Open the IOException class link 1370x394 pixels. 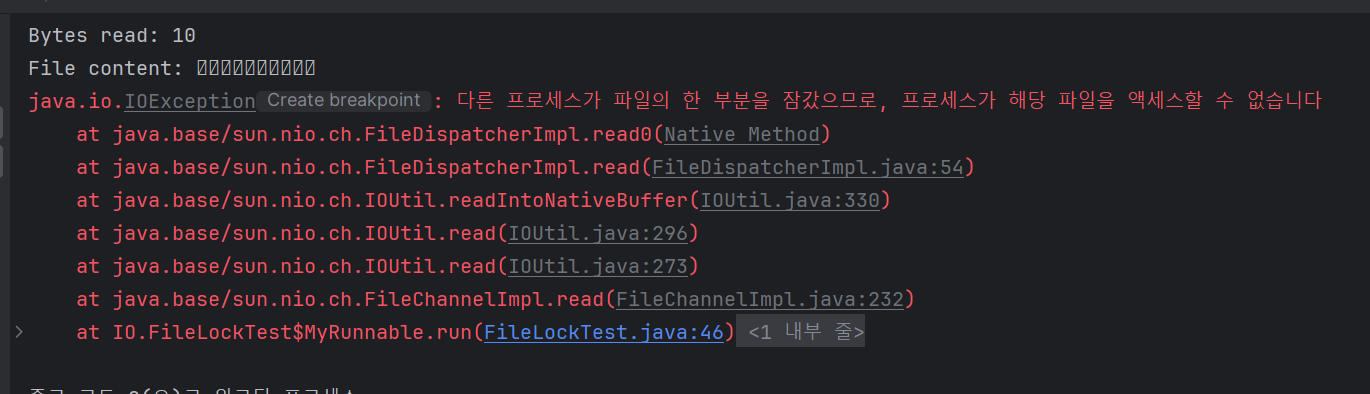click(190, 101)
